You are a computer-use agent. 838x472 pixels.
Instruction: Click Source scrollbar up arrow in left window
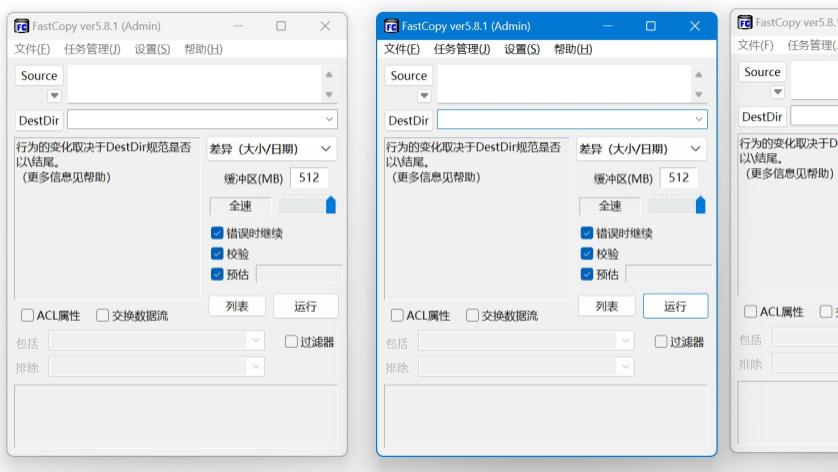point(329,74)
